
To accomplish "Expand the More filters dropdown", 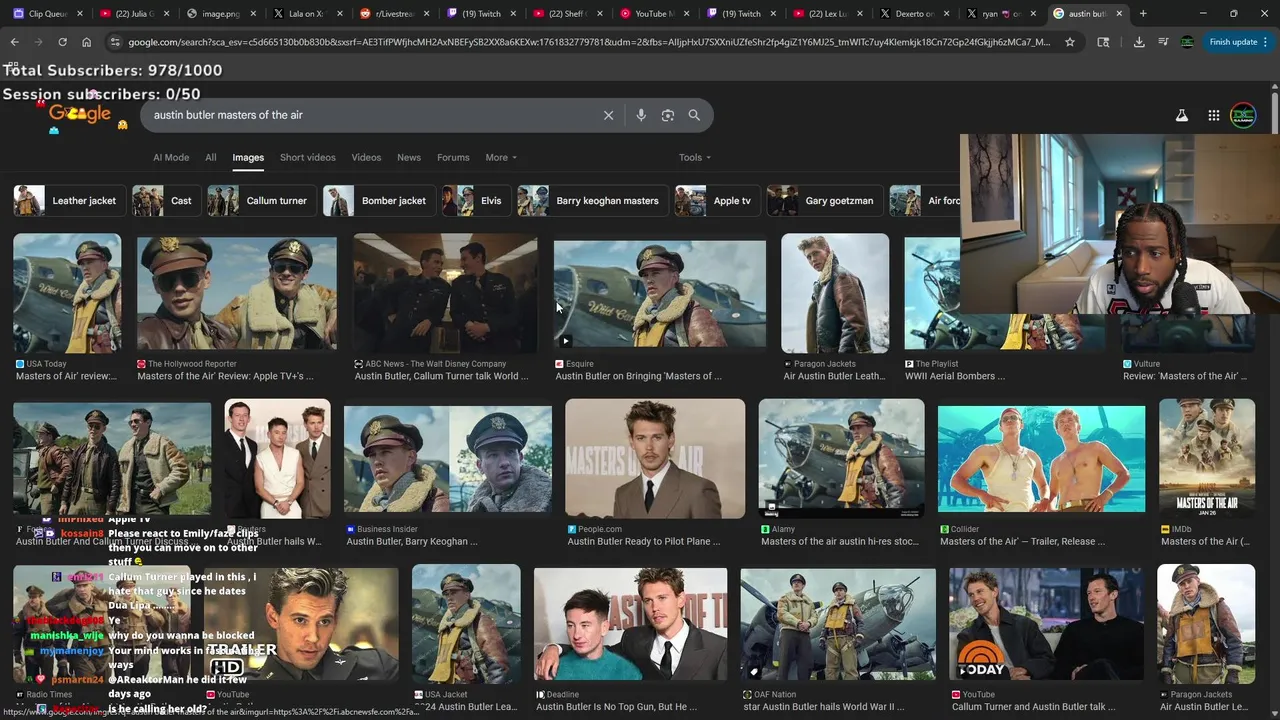I will [x=501, y=157].
